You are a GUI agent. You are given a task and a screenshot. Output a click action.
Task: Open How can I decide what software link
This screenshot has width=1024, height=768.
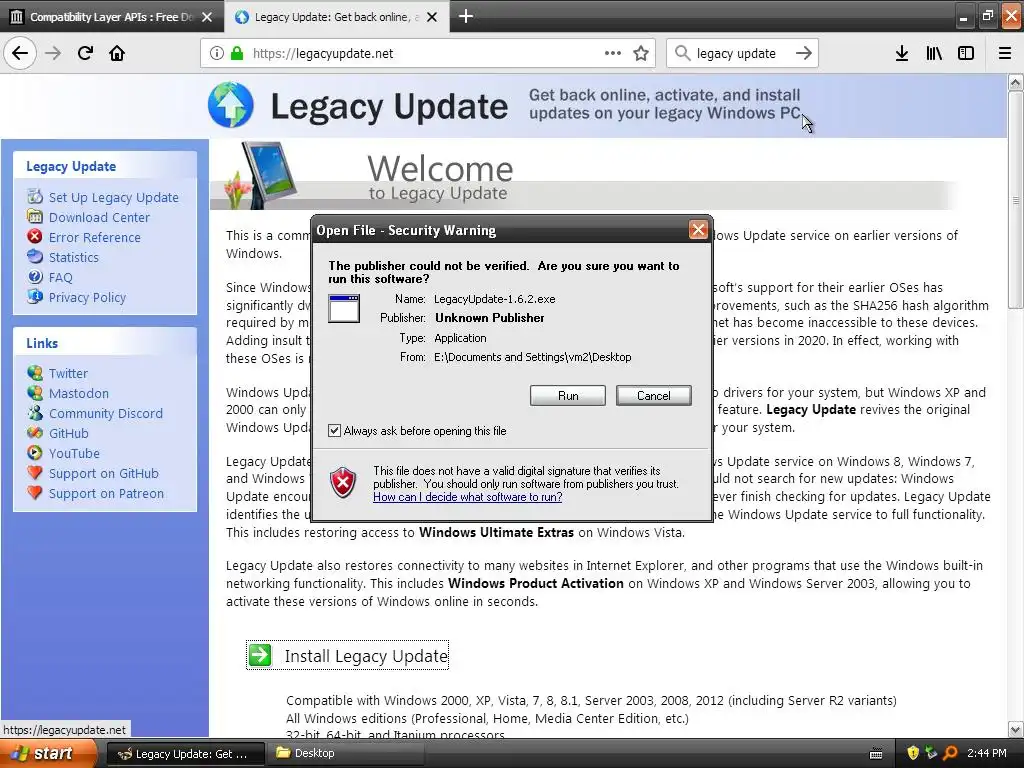coord(468,497)
